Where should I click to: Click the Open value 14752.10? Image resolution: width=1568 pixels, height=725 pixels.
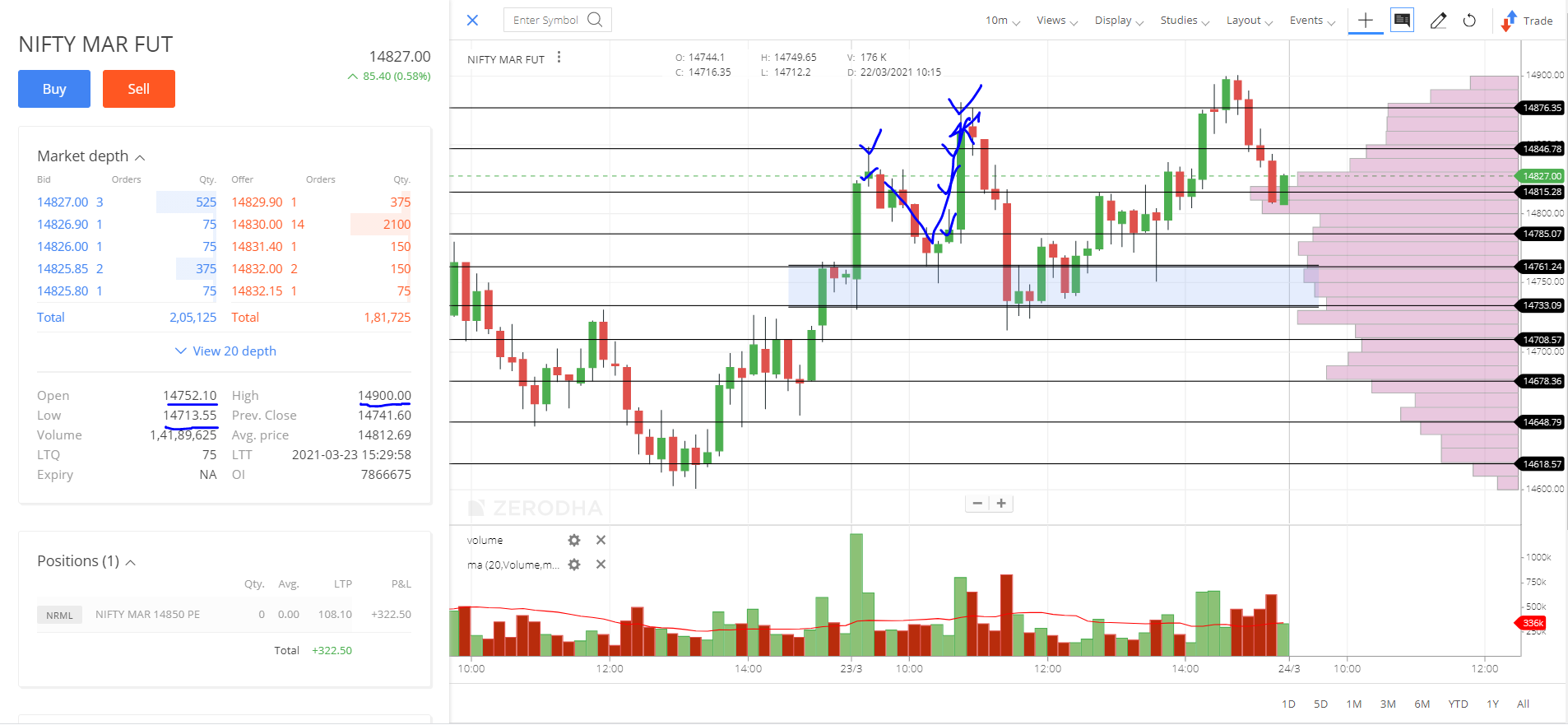190,396
